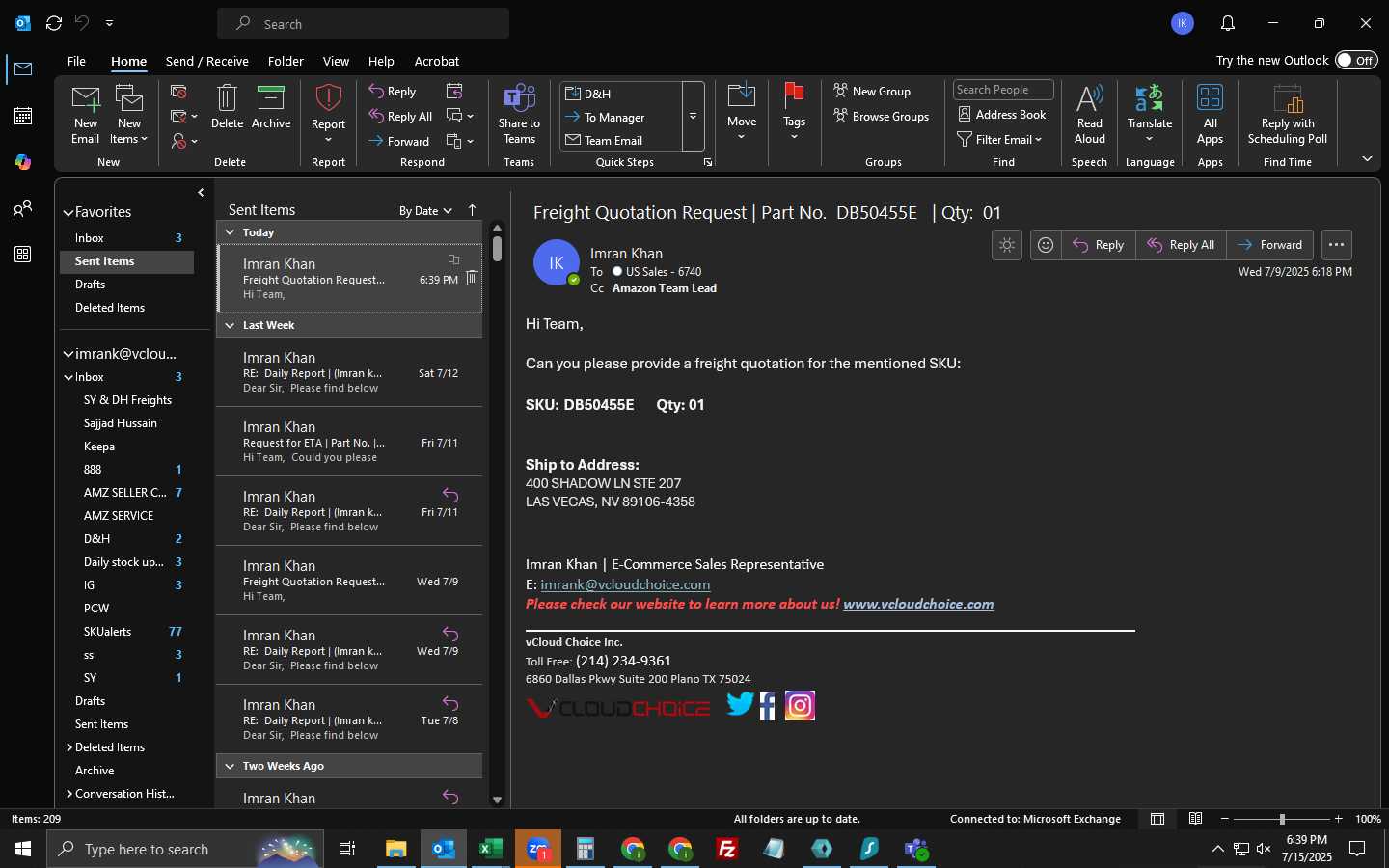
Task: Click the message list scrollbar down arrow
Action: 497,800
